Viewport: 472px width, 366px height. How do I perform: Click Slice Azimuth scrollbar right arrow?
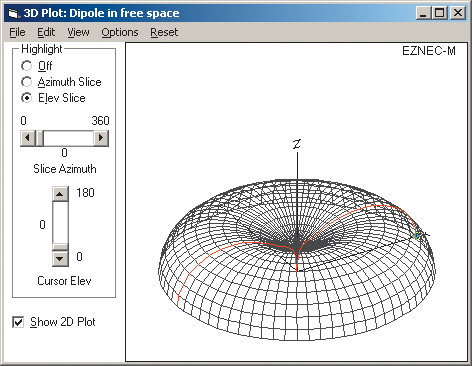coord(101,138)
